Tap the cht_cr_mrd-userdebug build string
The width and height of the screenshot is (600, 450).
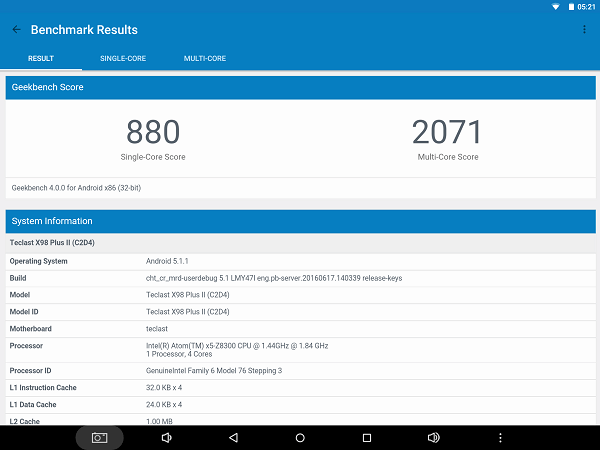pos(274,278)
